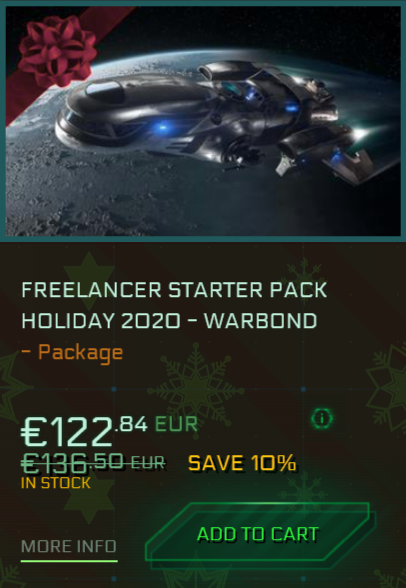The height and width of the screenshot is (588, 406).
Task: Click the snowflake beside the title text
Action: coord(304,278)
